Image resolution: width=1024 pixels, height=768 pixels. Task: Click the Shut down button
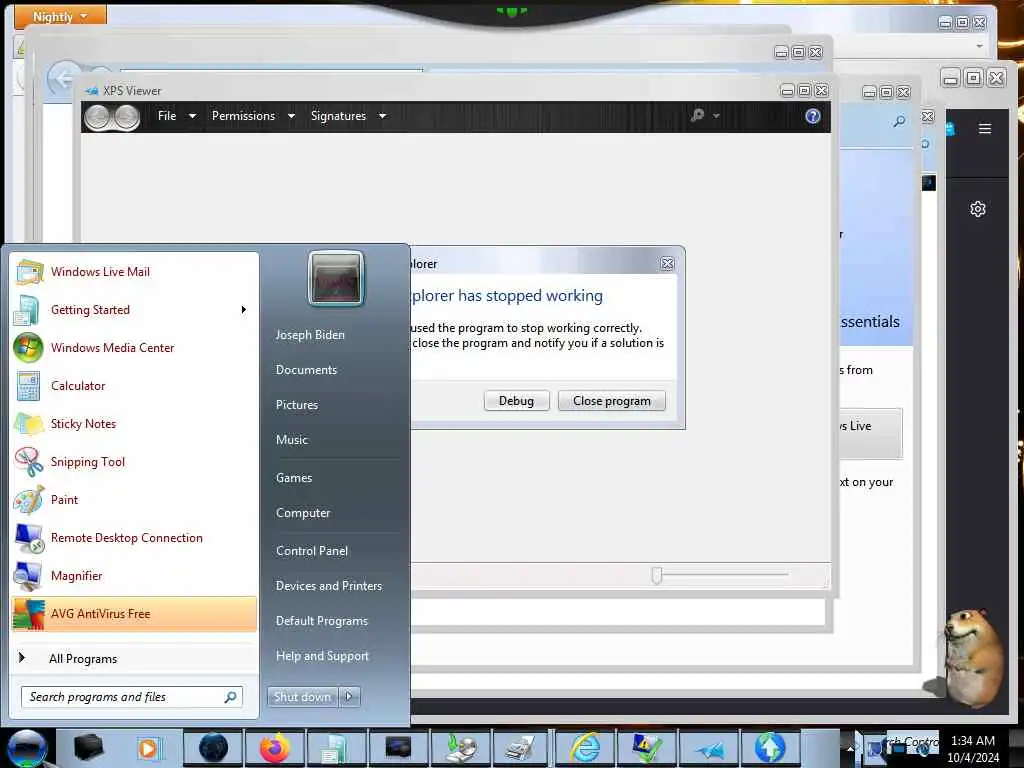pyautogui.click(x=302, y=697)
